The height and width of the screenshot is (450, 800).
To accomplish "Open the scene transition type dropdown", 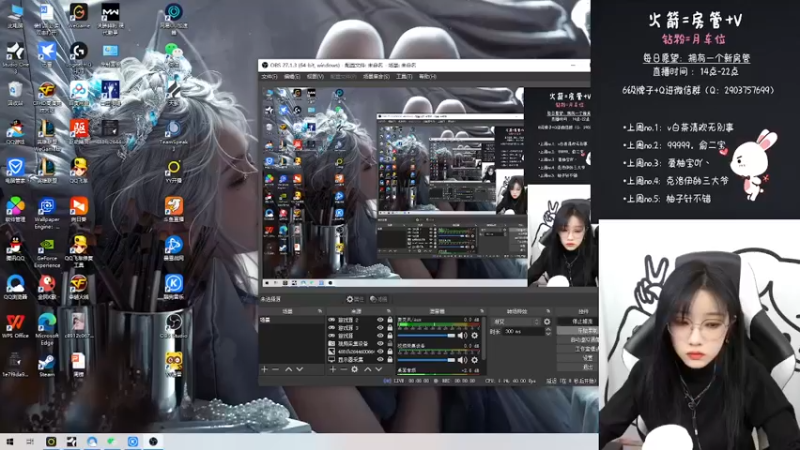I will pyautogui.click(x=515, y=322).
